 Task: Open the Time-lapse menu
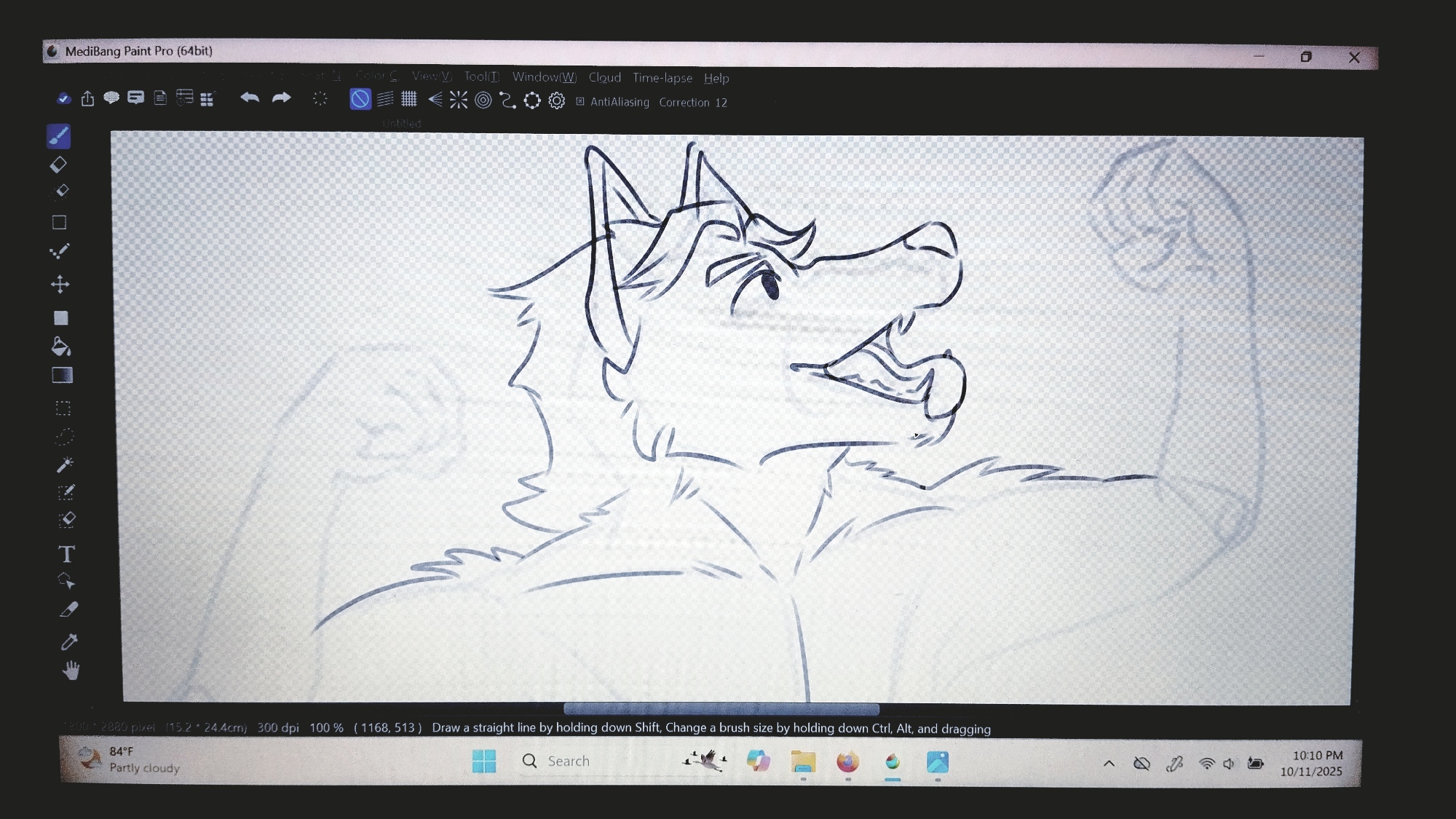coord(662,78)
